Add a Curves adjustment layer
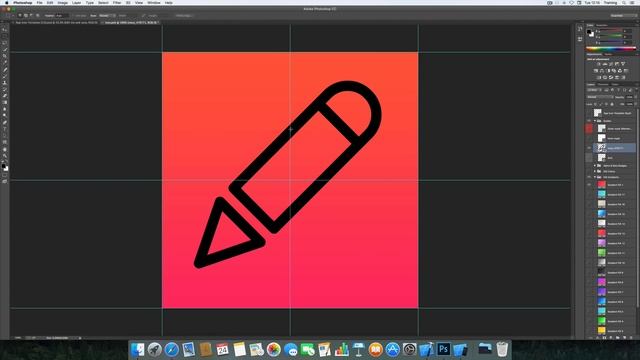 (611, 64)
